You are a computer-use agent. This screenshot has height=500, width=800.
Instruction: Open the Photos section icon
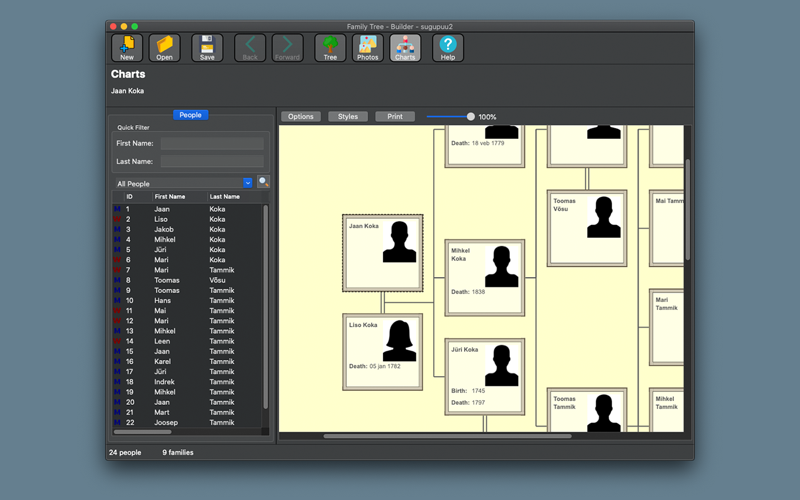pos(367,48)
